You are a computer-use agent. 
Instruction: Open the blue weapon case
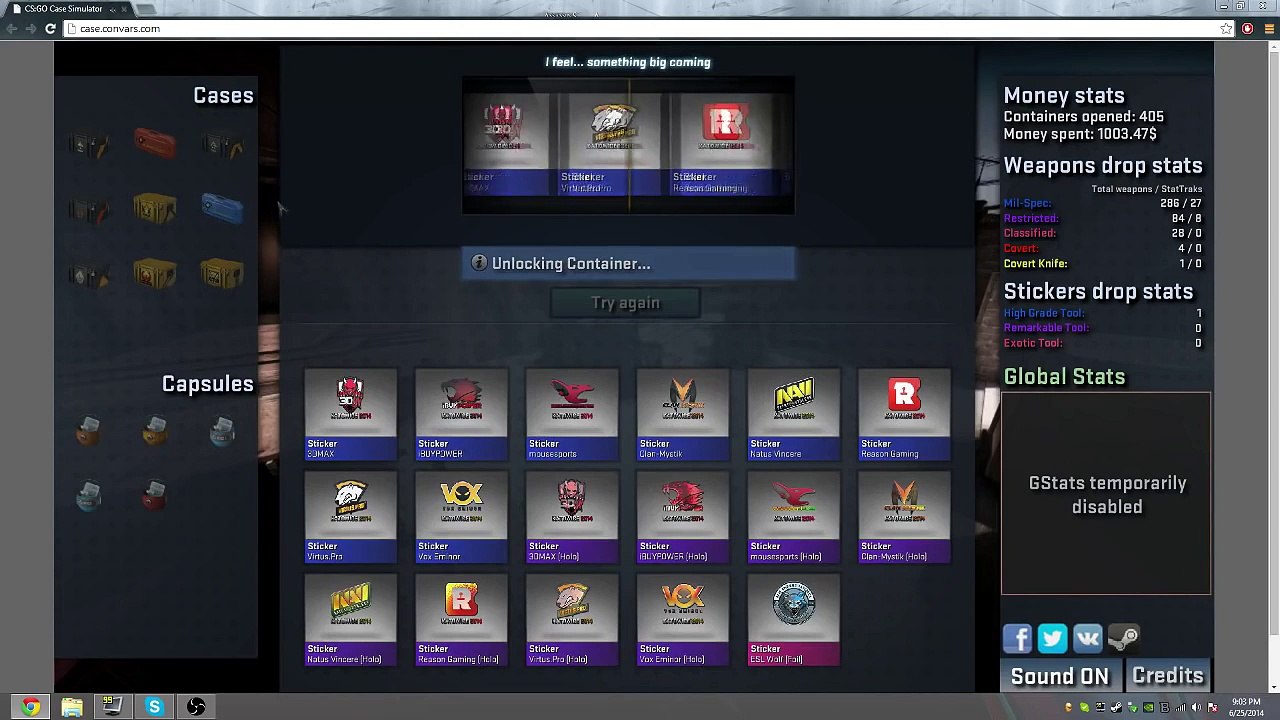(x=222, y=208)
